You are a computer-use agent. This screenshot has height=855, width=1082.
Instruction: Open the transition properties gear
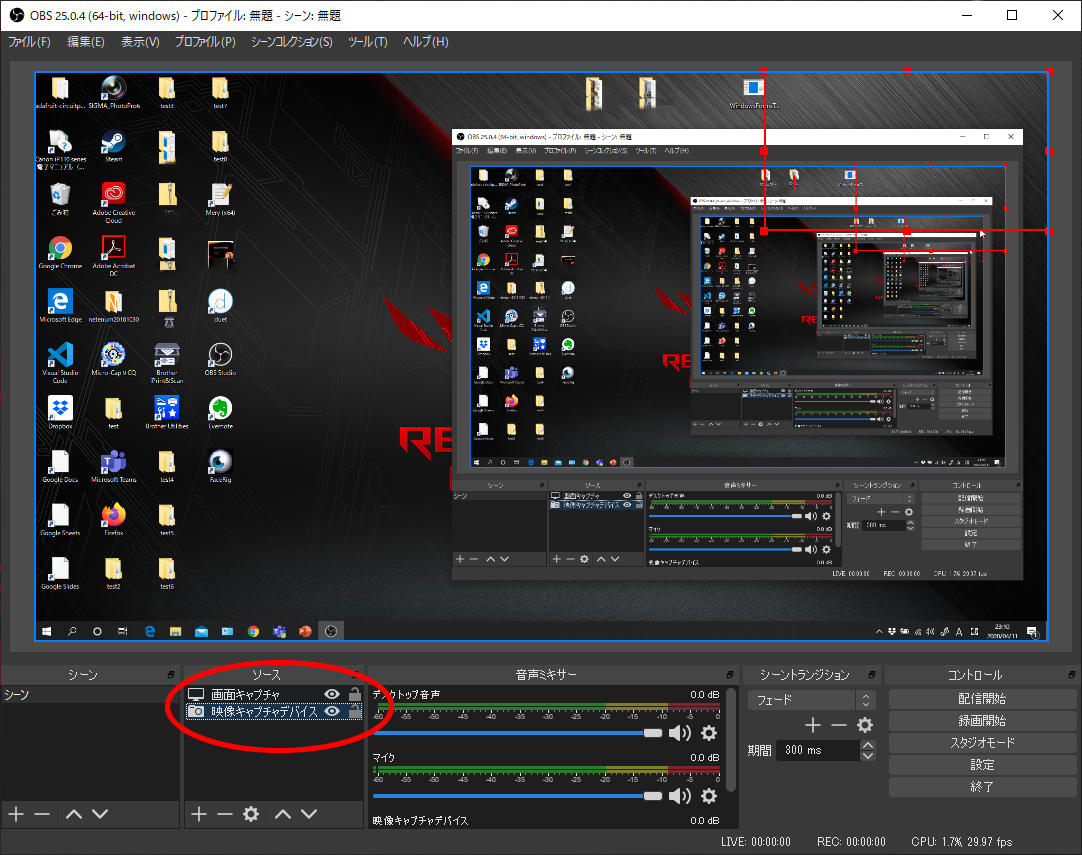coord(865,725)
